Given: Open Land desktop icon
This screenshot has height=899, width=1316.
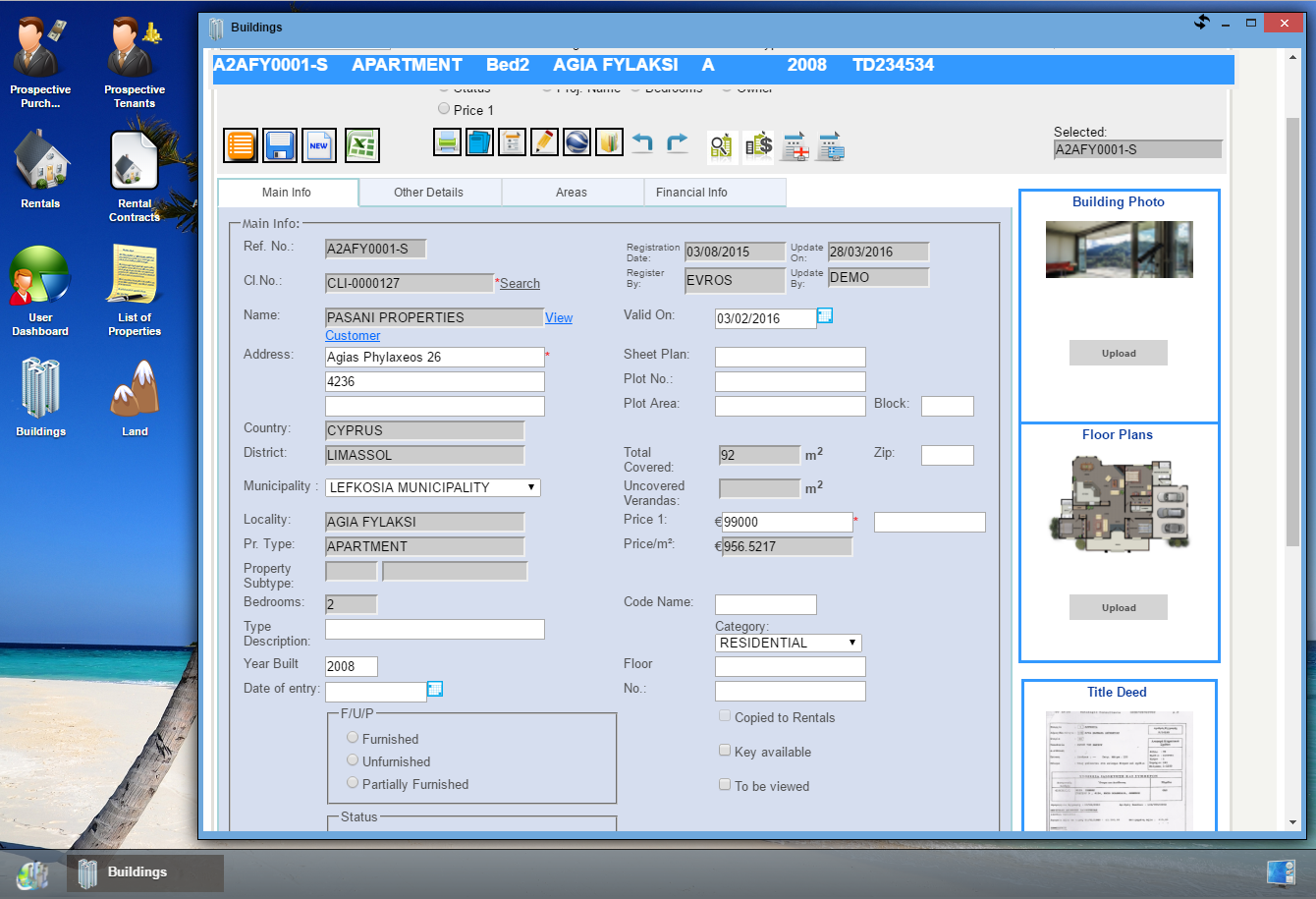Looking at the screenshot, I should coord(135,397).
